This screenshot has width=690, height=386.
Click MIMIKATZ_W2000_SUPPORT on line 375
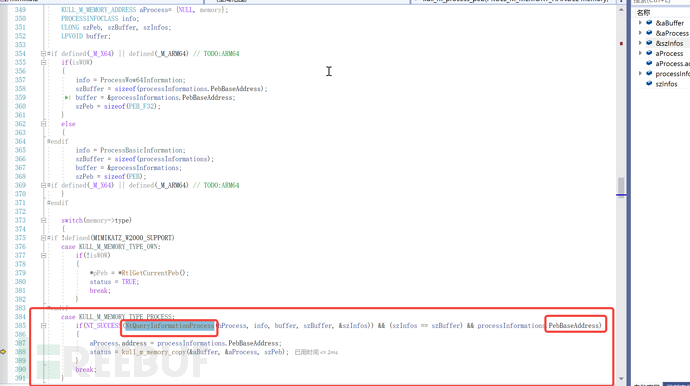pyautogui.click(x=132, y=238)
